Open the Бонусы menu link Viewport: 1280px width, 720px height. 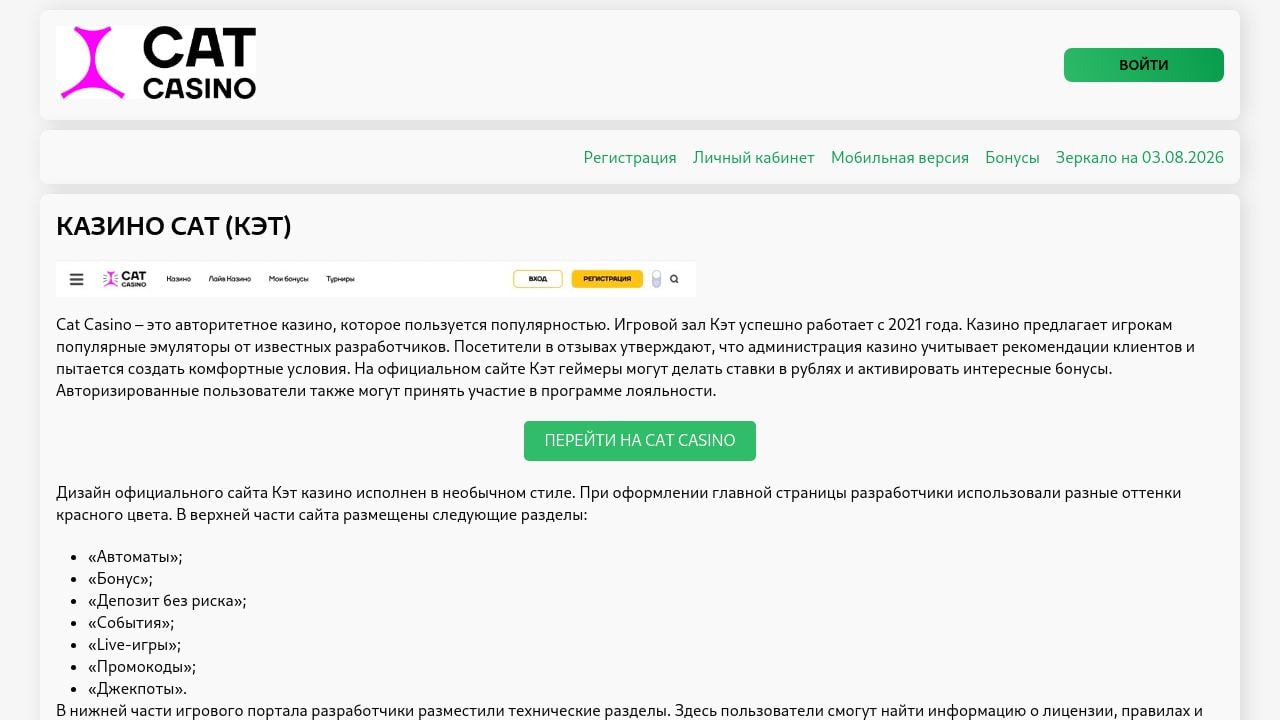[1012, 158]
